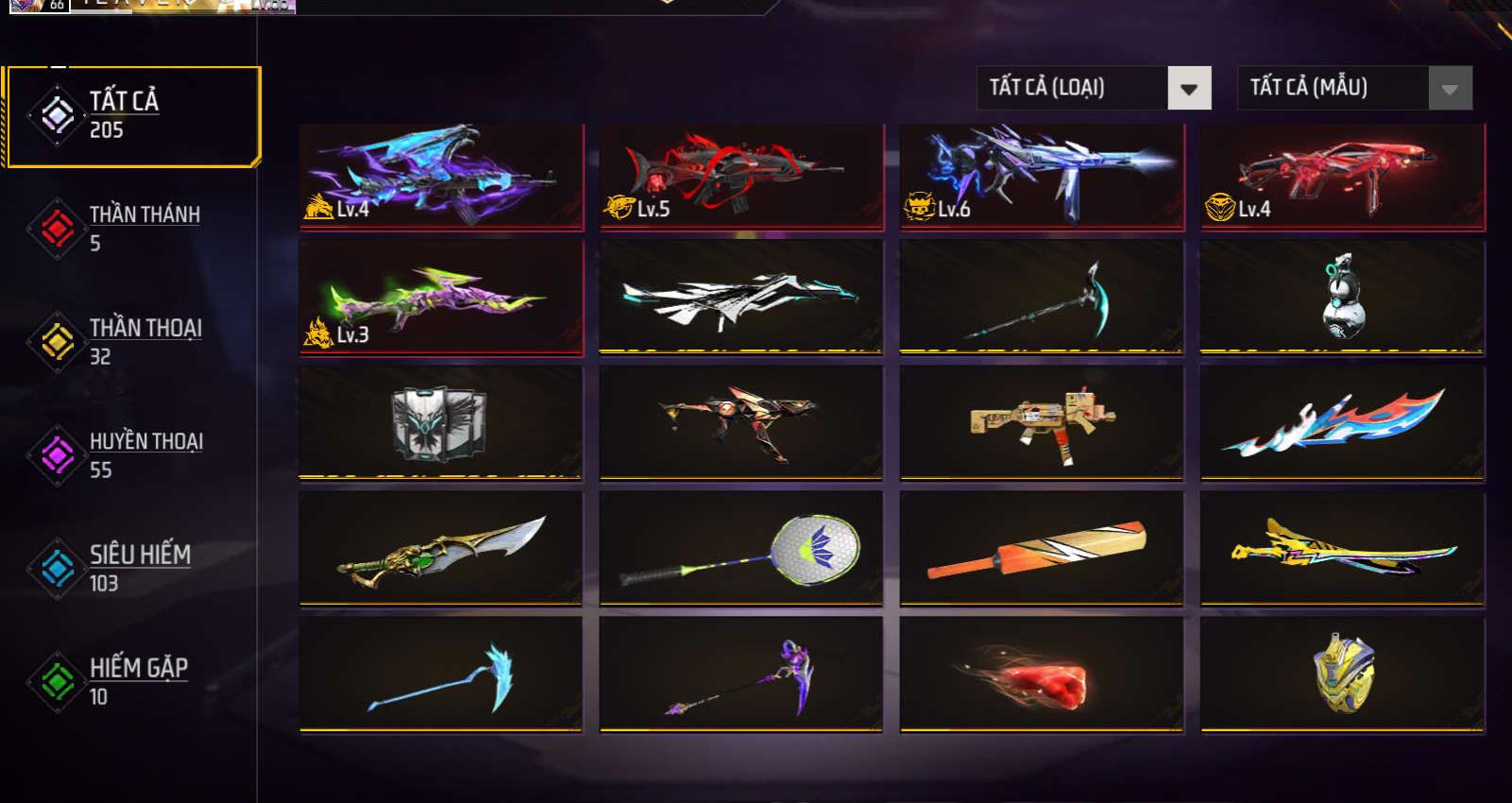Select the yellow and blue robot helmet item
The width and height of the screenshot is (1512, 803).
(x=1342, y=674)
